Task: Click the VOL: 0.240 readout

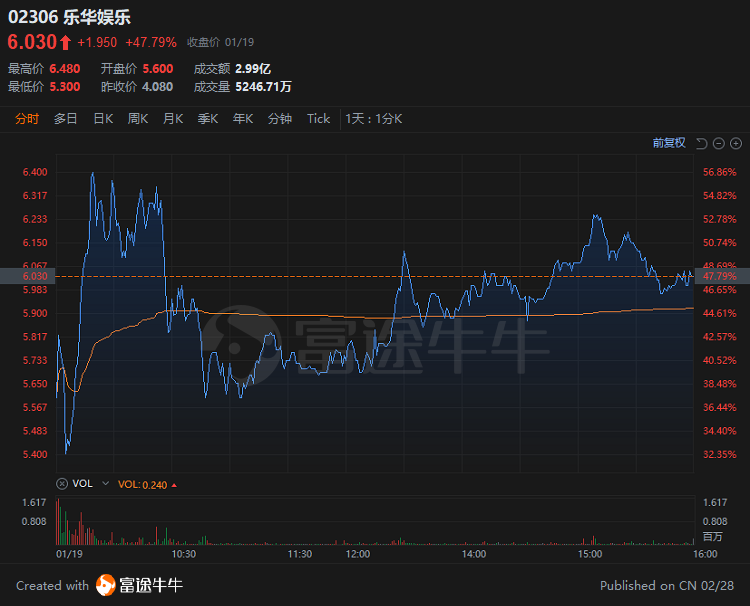Action: click(143, 485)
